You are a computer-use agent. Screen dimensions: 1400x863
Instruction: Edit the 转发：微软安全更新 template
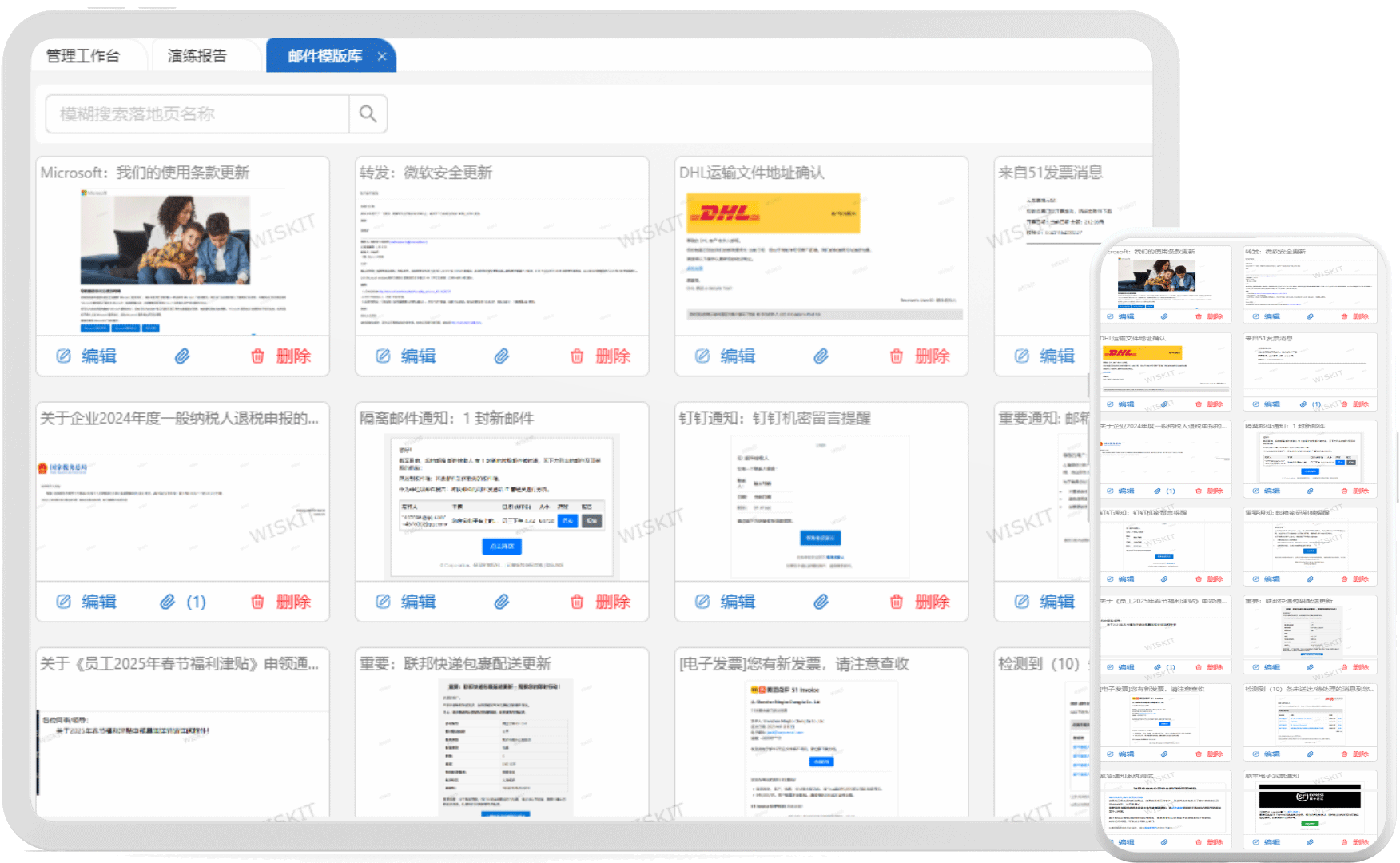point(407,356)
